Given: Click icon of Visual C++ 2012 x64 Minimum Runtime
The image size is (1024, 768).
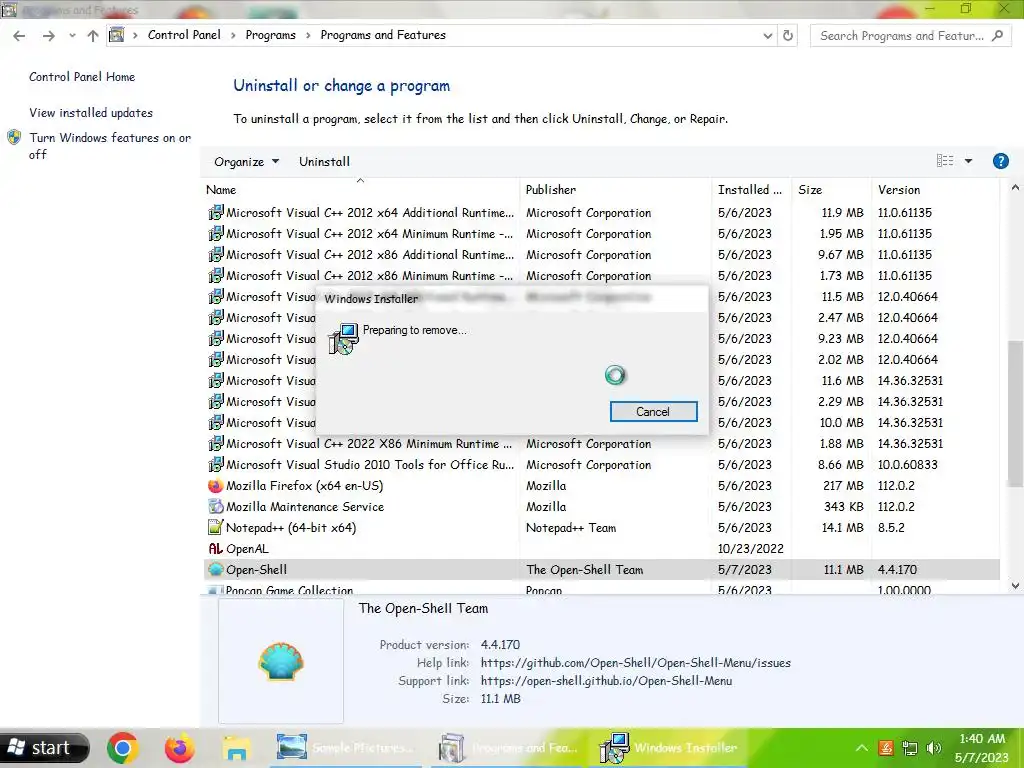Looking at the screenshot, I should pos(215,234).
